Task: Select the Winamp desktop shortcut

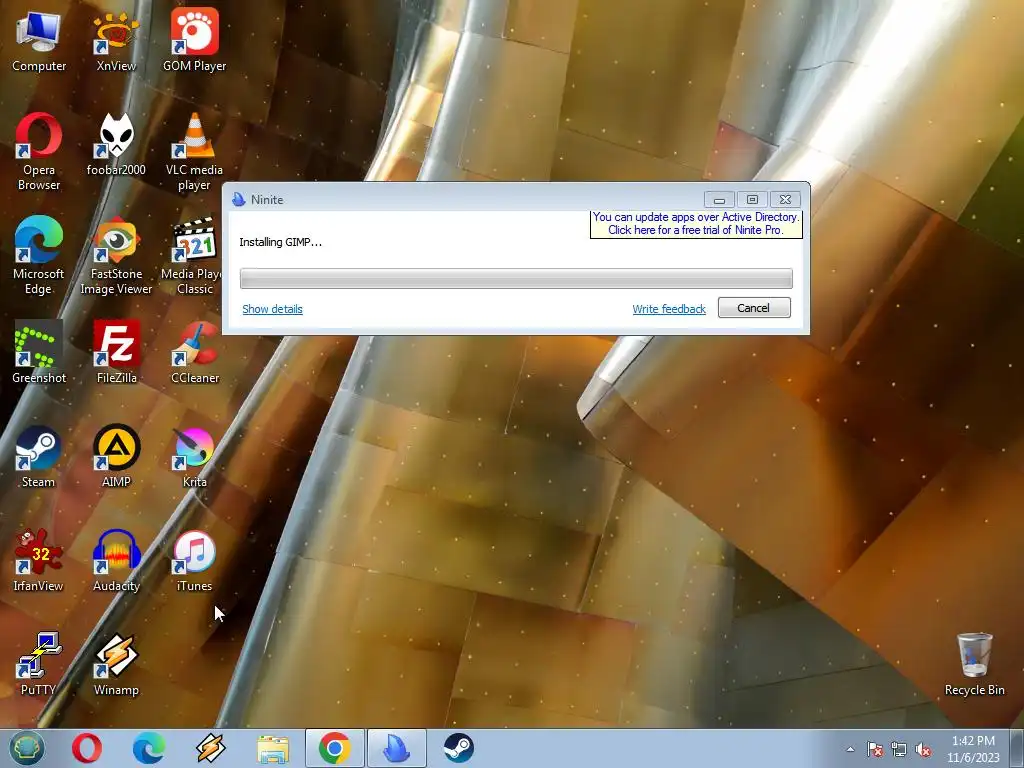Action: pyautogui.click(x=116, y=664)
